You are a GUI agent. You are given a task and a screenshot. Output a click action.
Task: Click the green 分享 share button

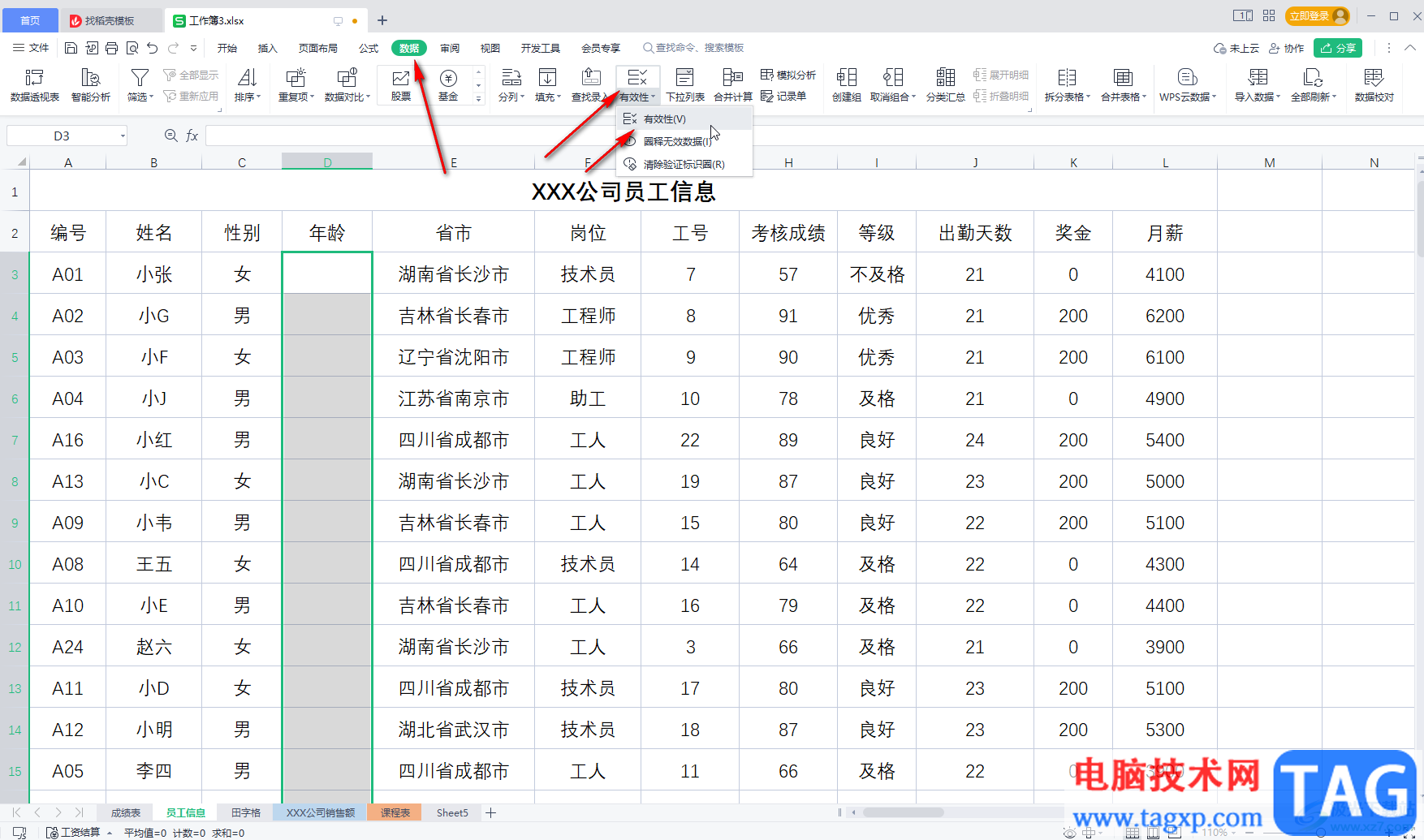[1338, 48]
